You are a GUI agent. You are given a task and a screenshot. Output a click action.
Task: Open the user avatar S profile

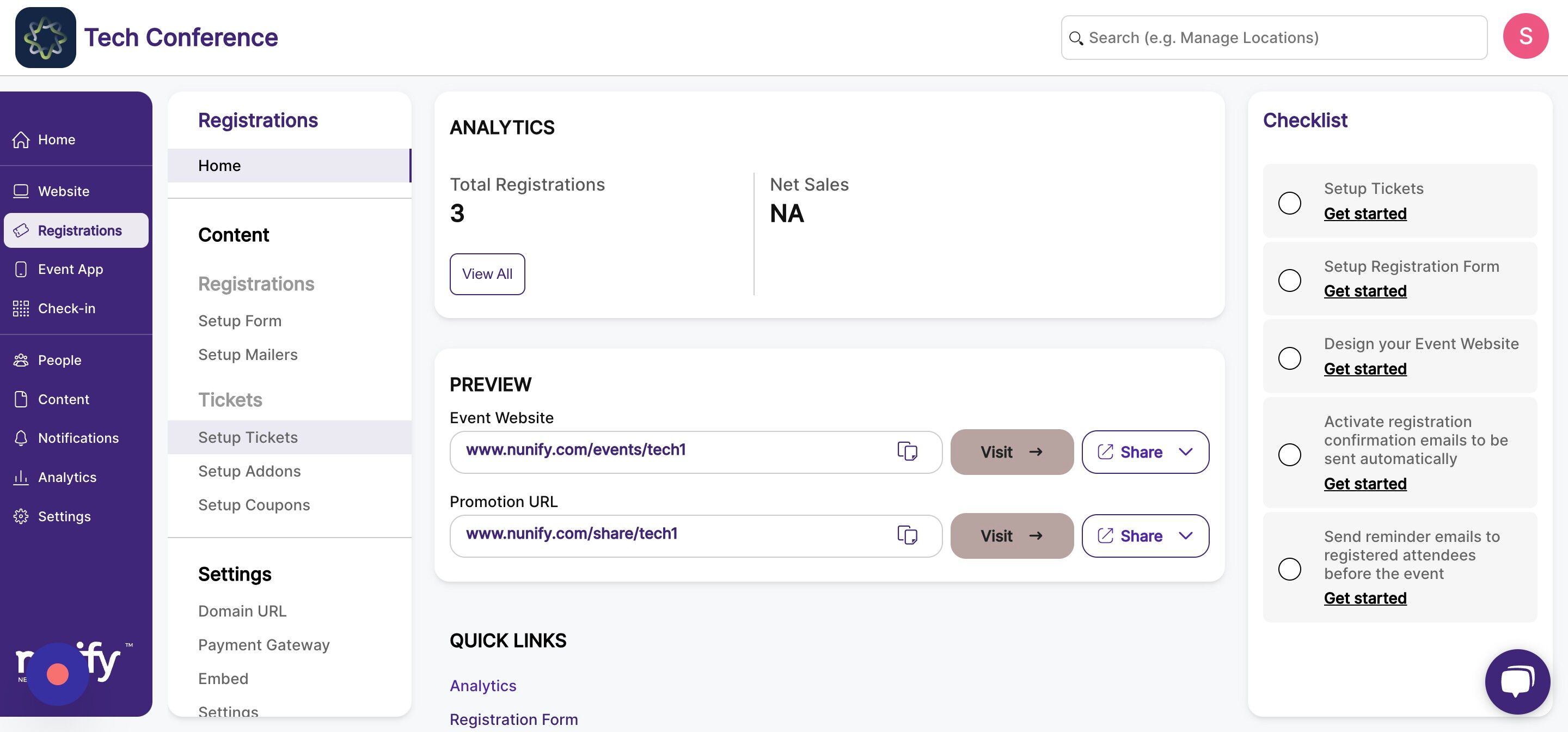[x=1526, y=36]
